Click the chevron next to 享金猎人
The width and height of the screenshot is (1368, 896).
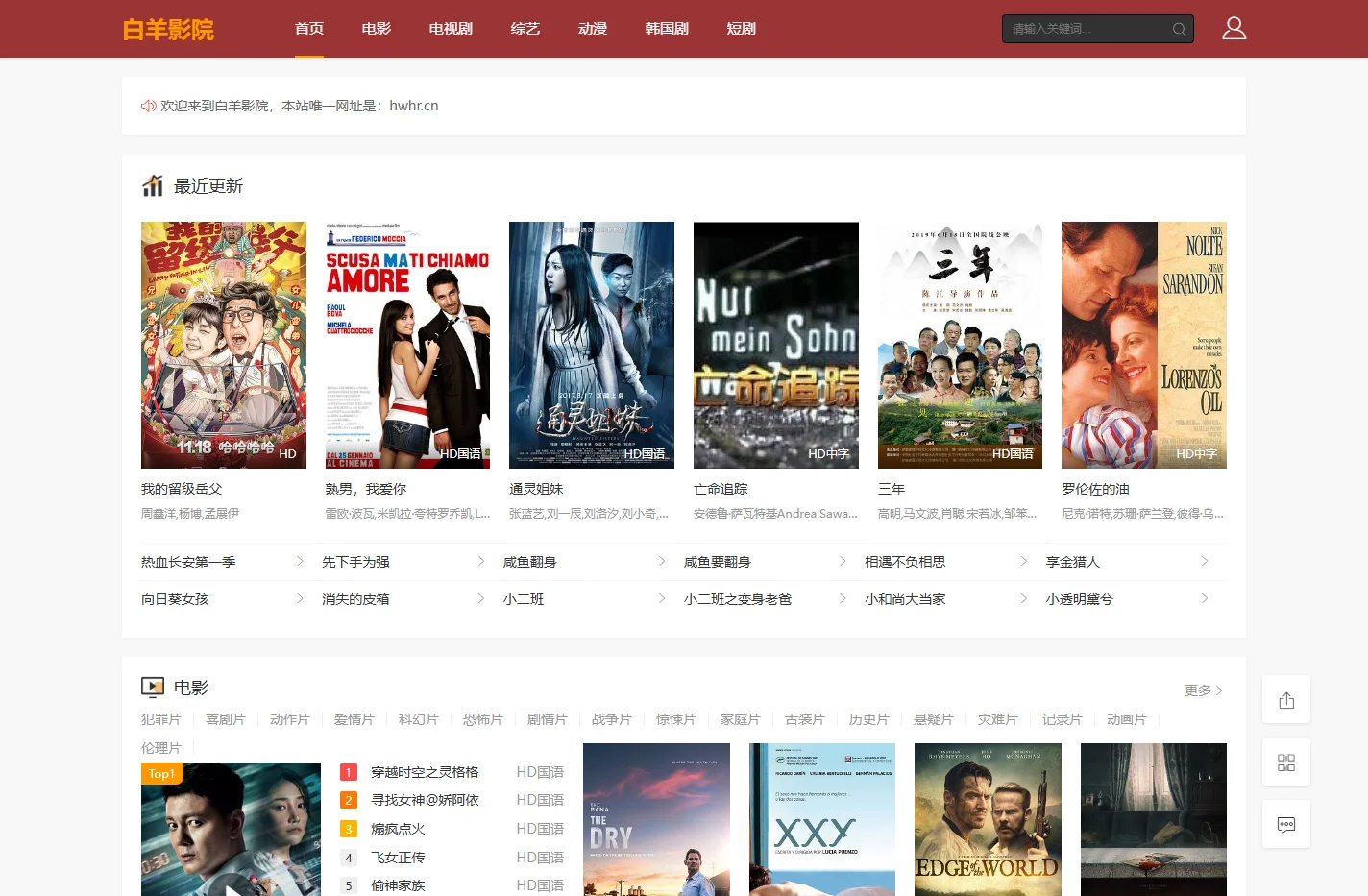click(1205, 561)
